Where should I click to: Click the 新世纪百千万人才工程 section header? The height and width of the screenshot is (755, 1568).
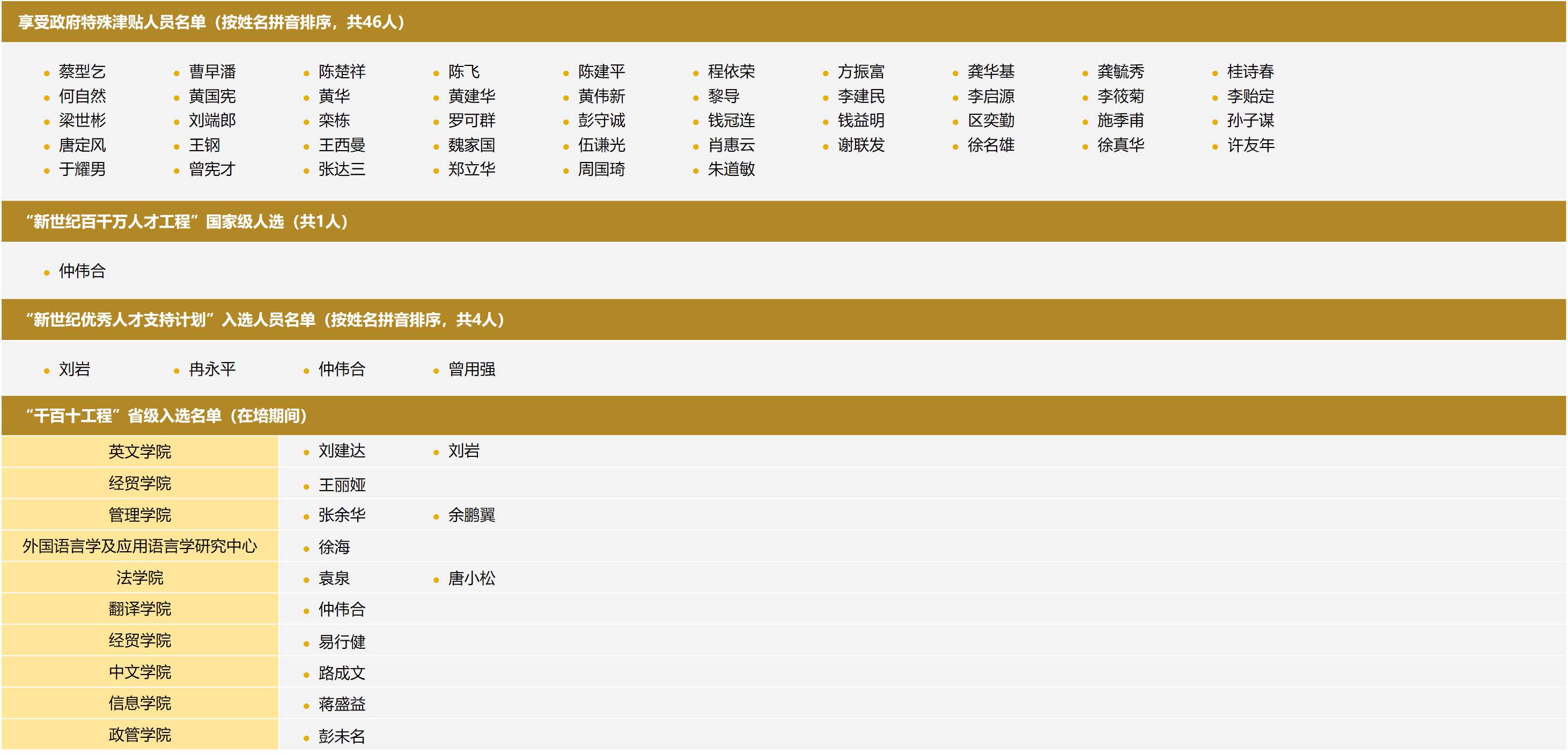[x=186, y=221]
